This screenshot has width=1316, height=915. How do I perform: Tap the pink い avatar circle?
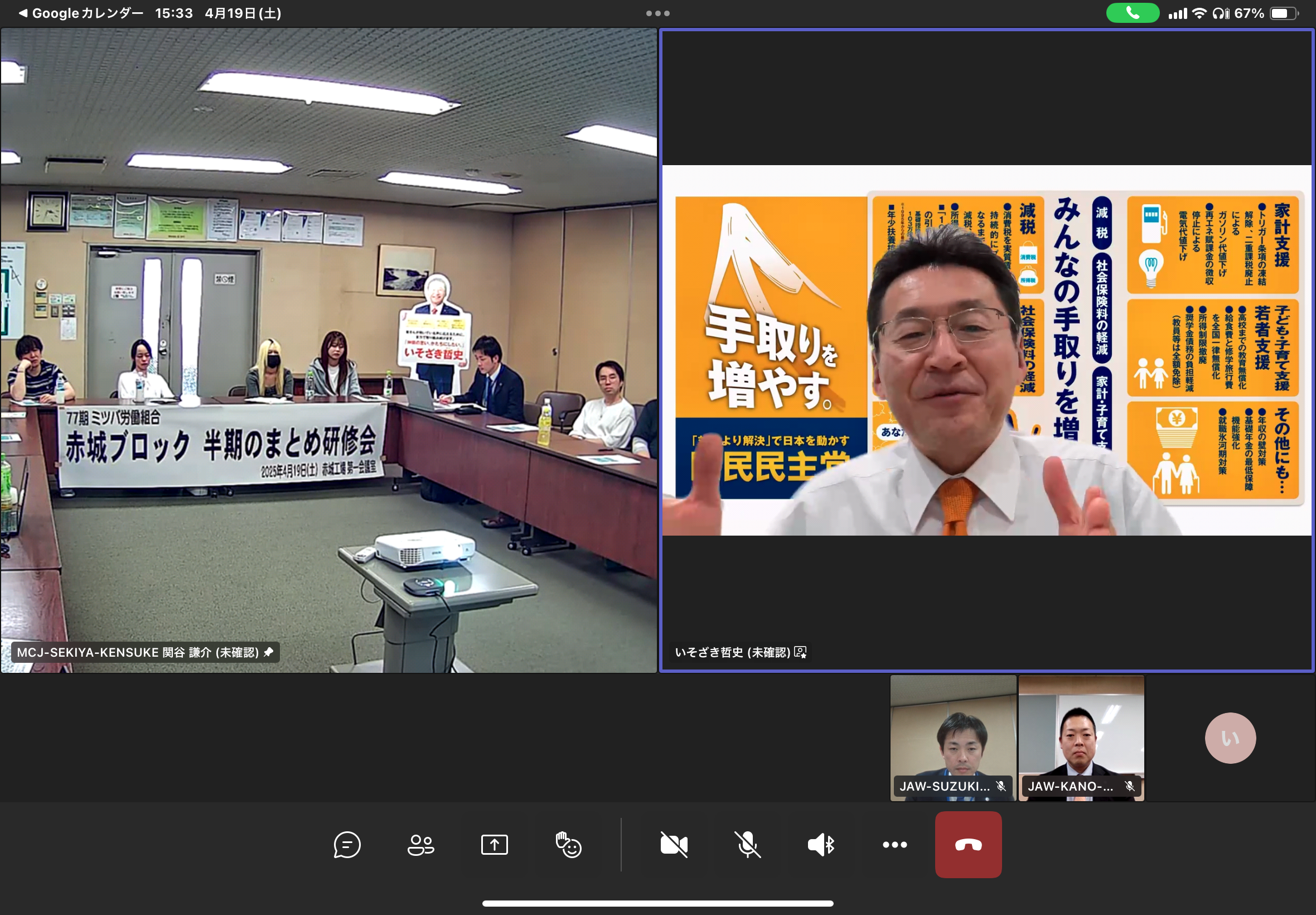tap(1230, 737)
